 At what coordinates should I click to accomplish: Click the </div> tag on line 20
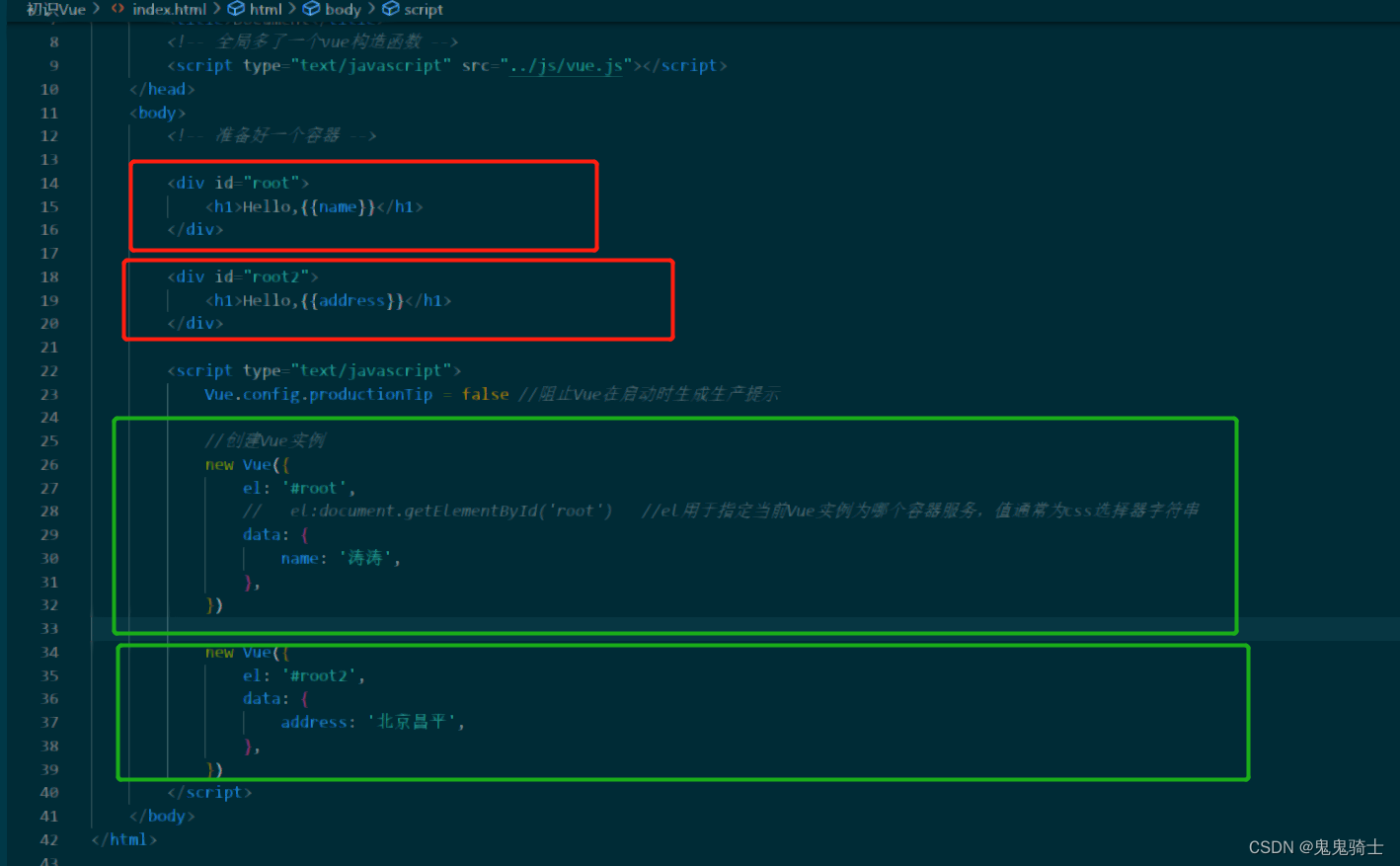pyautogui.click(x=195, y=323)
